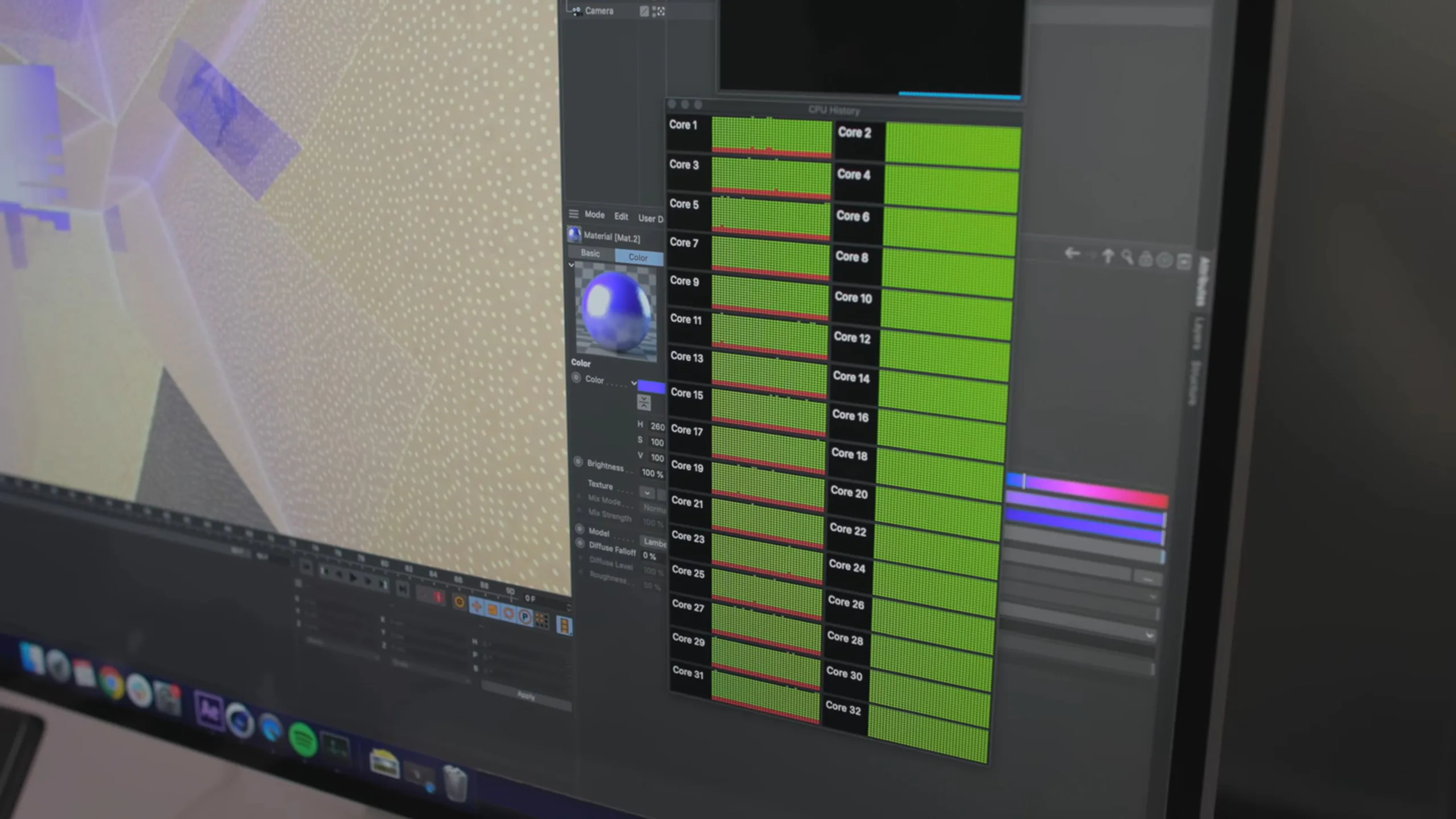Screen dimensions: 1456x819
Task: Expand the Color chooser chevron
Action: pyautogui.click(x=634, y=383)
